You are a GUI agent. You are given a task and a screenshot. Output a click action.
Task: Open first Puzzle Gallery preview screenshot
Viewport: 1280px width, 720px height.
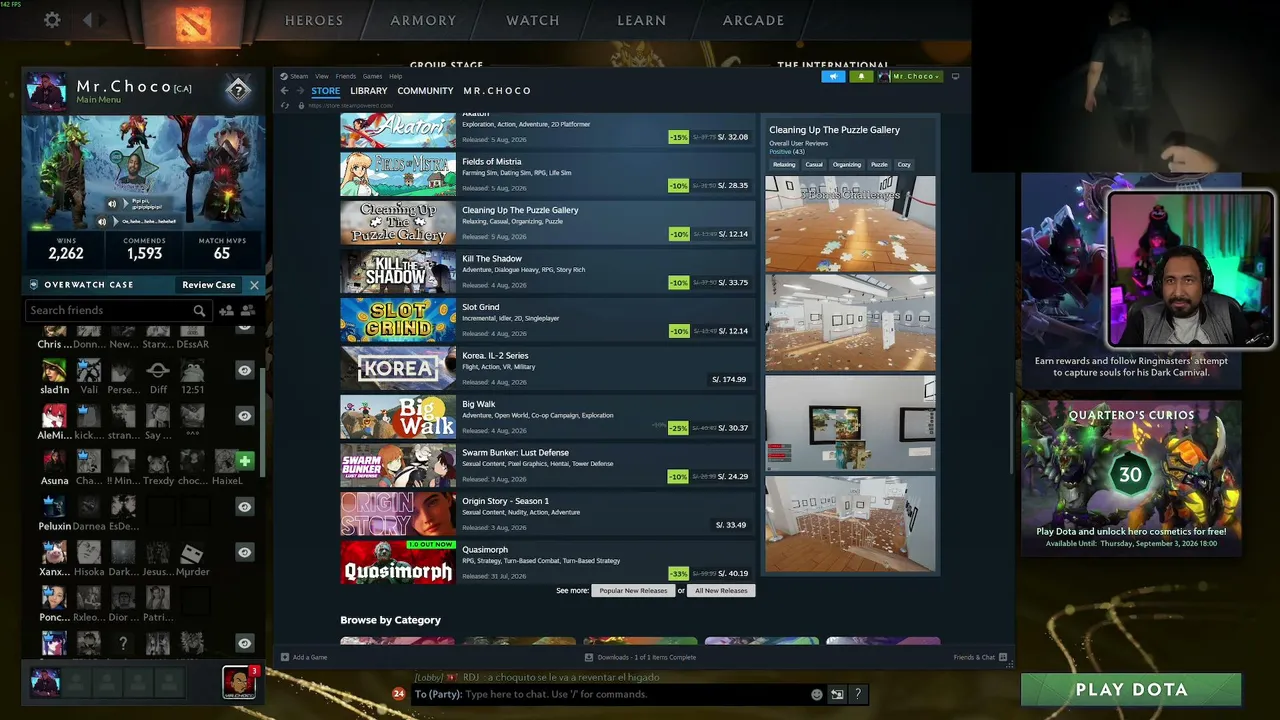[x=850, y=224]
